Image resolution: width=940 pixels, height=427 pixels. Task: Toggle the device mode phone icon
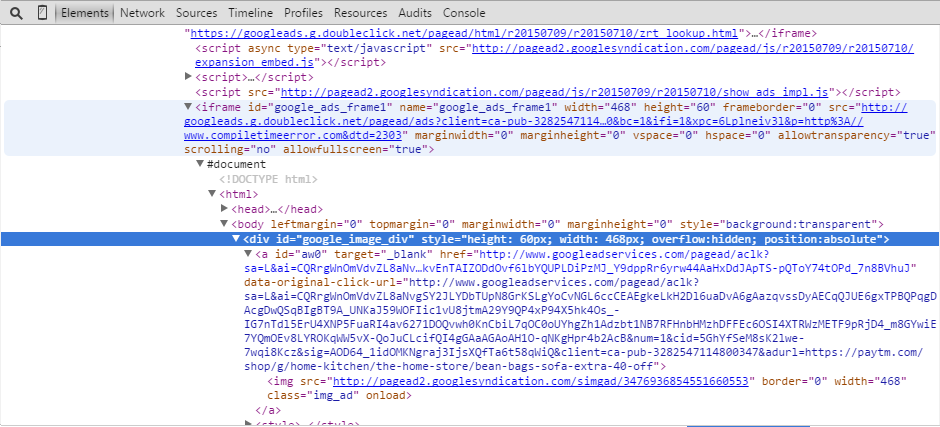point(43,13)
